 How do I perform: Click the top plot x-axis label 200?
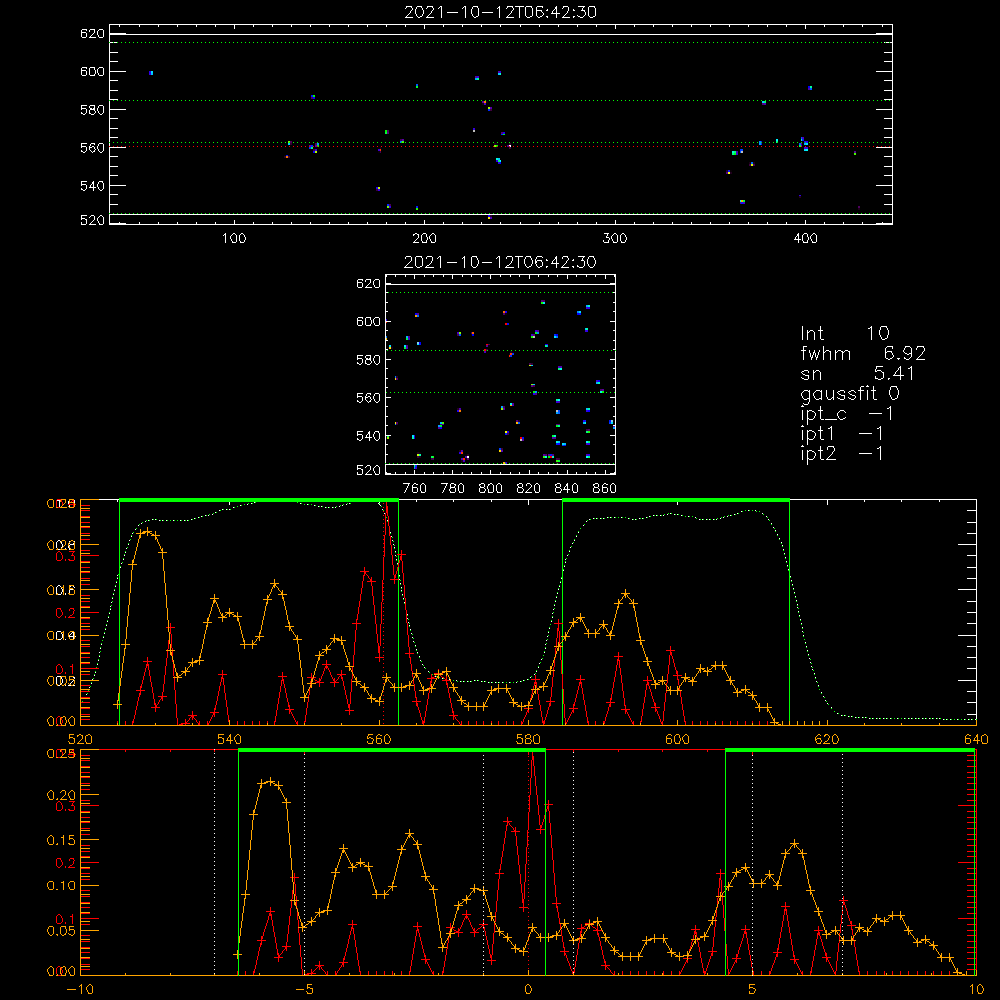pyautogui.click(x=424, y=239)
